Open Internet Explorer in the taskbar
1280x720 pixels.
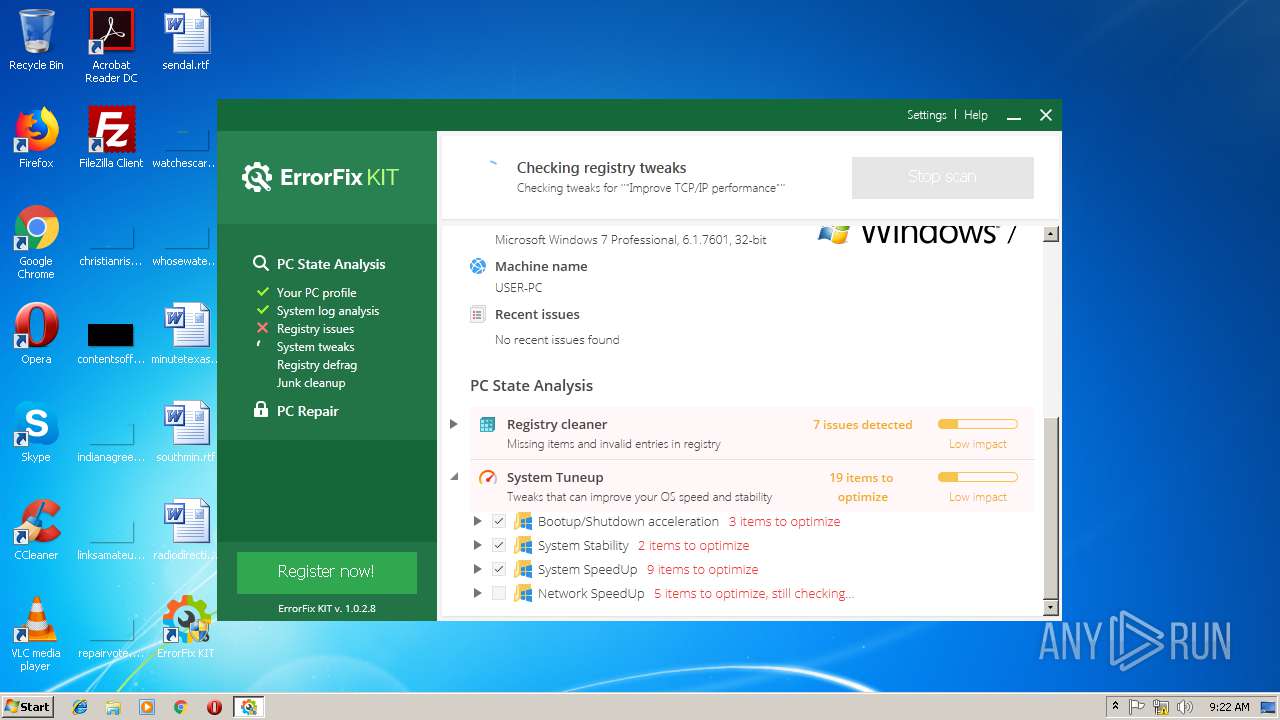point(80,707)
